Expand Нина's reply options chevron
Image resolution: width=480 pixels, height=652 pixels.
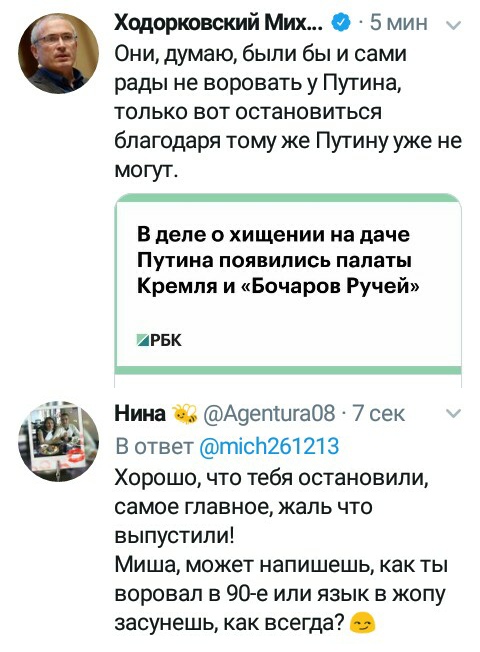click(x=453, y=413)
